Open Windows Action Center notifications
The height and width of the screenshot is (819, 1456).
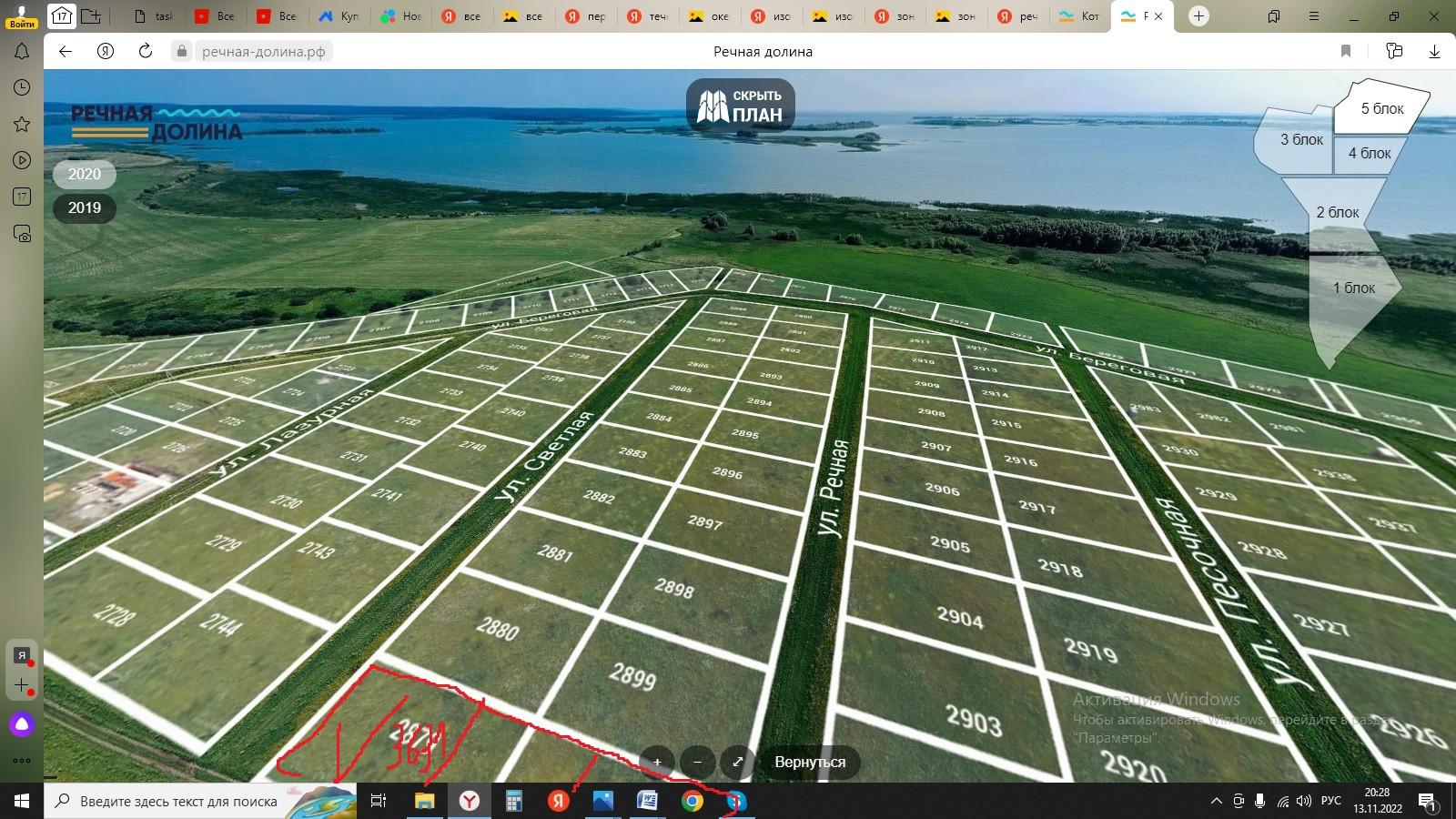(1427, 801)
